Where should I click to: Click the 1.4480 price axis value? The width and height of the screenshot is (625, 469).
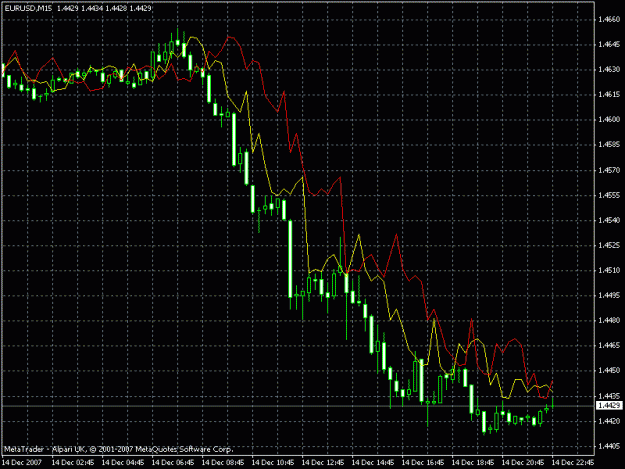pos(609,320)
